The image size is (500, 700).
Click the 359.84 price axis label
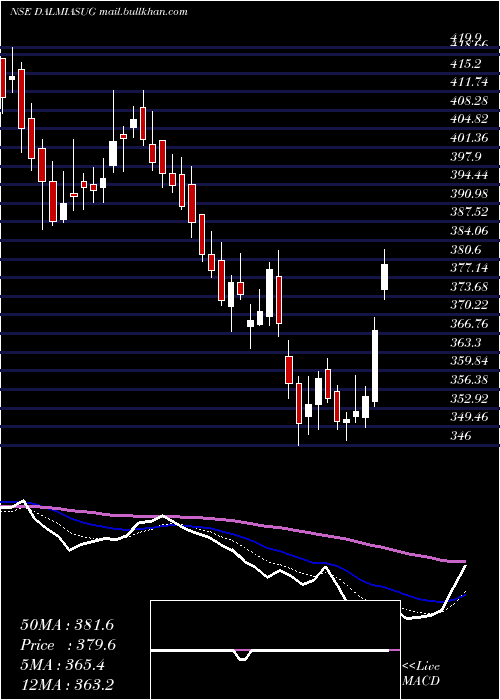(x=469, y=361)
